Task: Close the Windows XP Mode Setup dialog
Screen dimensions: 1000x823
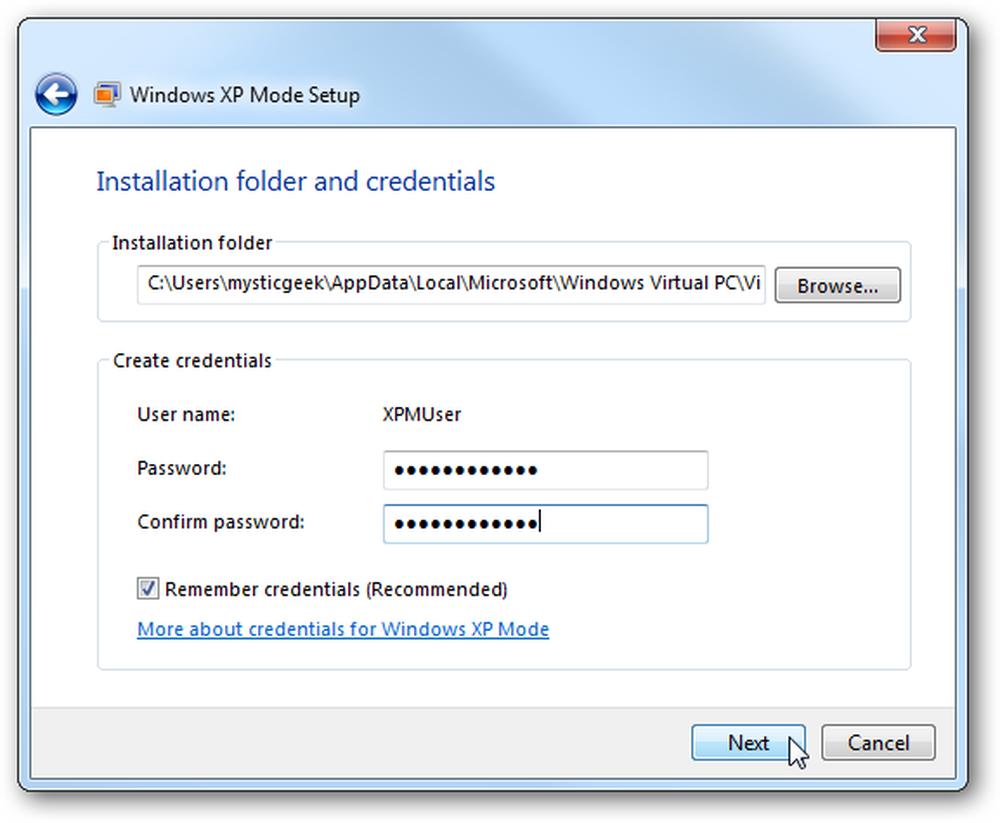Action: coord(916,34)
